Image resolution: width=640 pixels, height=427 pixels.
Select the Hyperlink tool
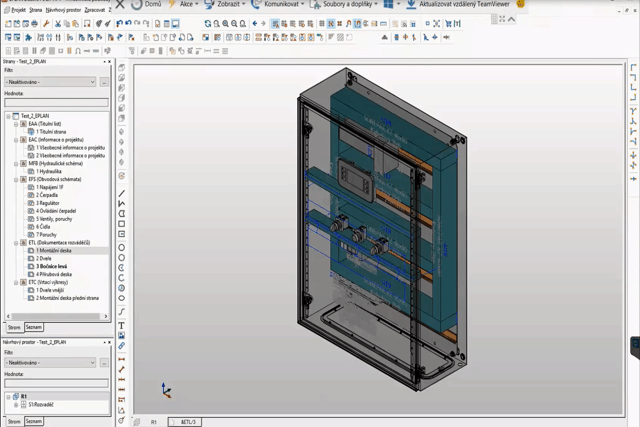point(122,346)
